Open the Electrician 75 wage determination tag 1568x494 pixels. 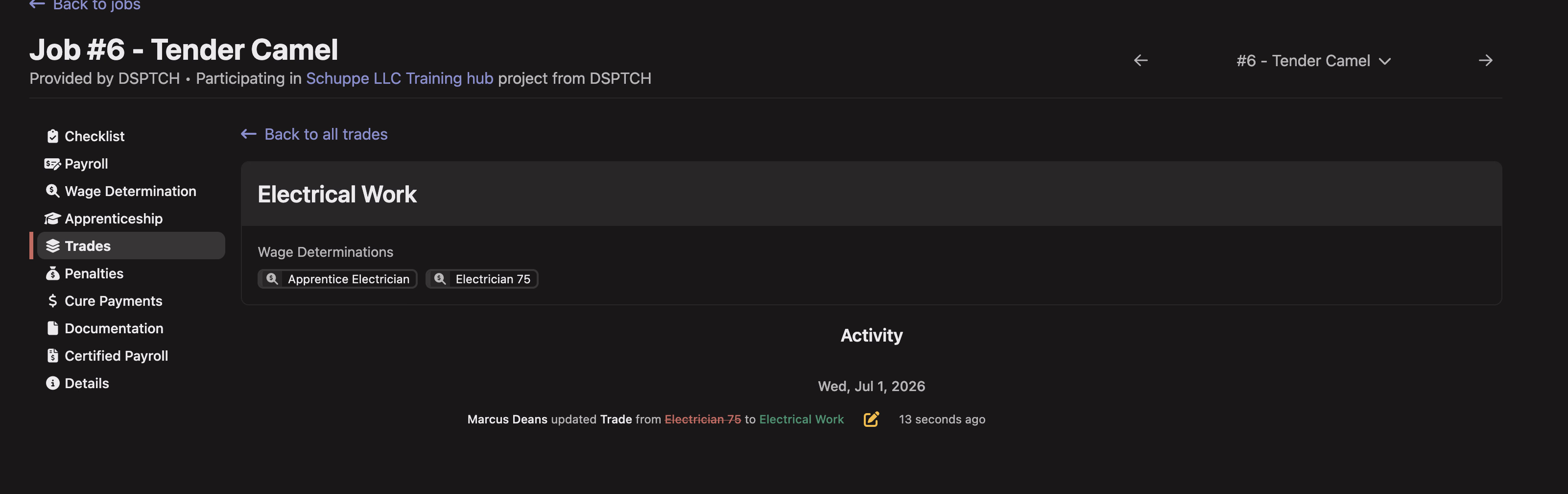click(481, 279)
